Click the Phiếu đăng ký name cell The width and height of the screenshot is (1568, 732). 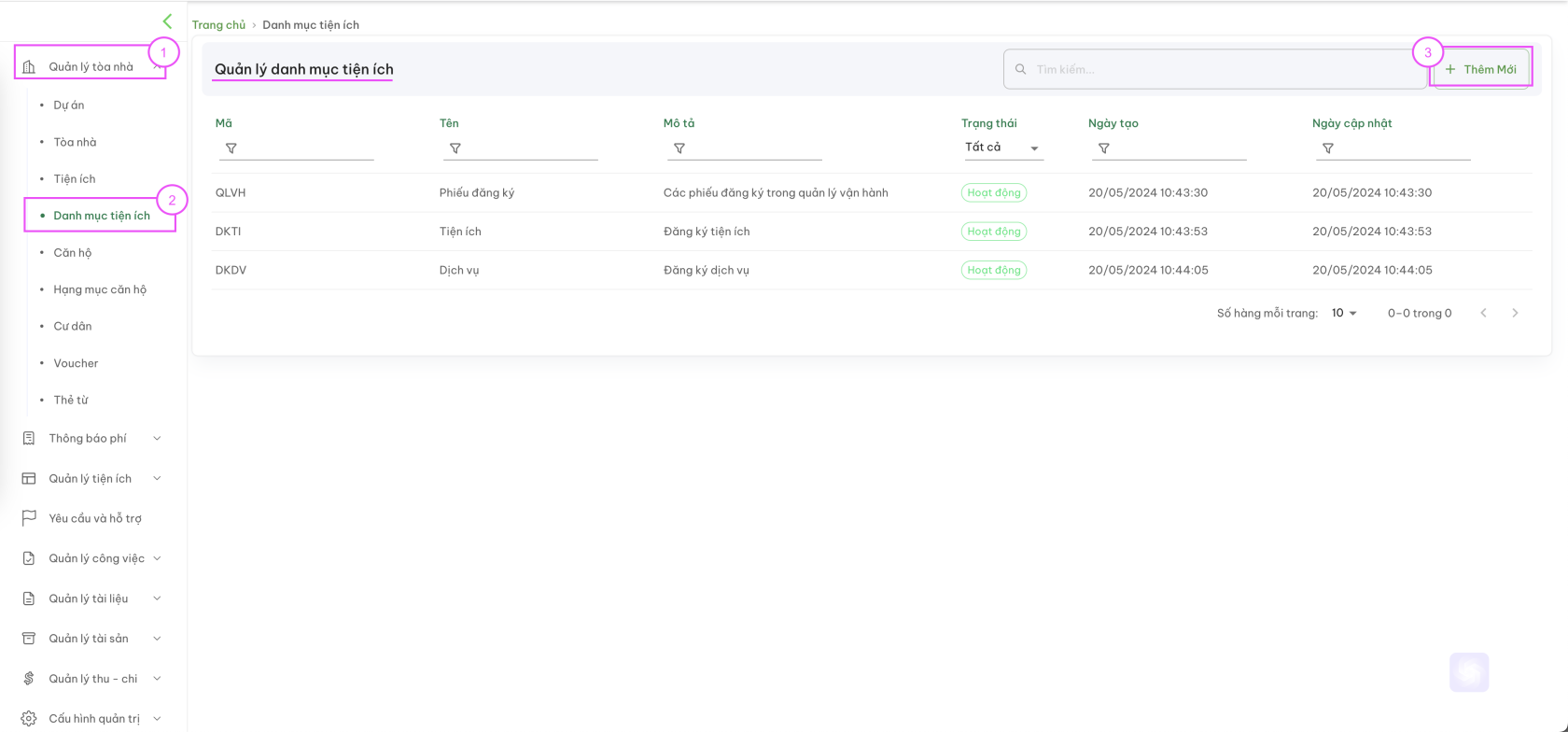click(477, 192)
